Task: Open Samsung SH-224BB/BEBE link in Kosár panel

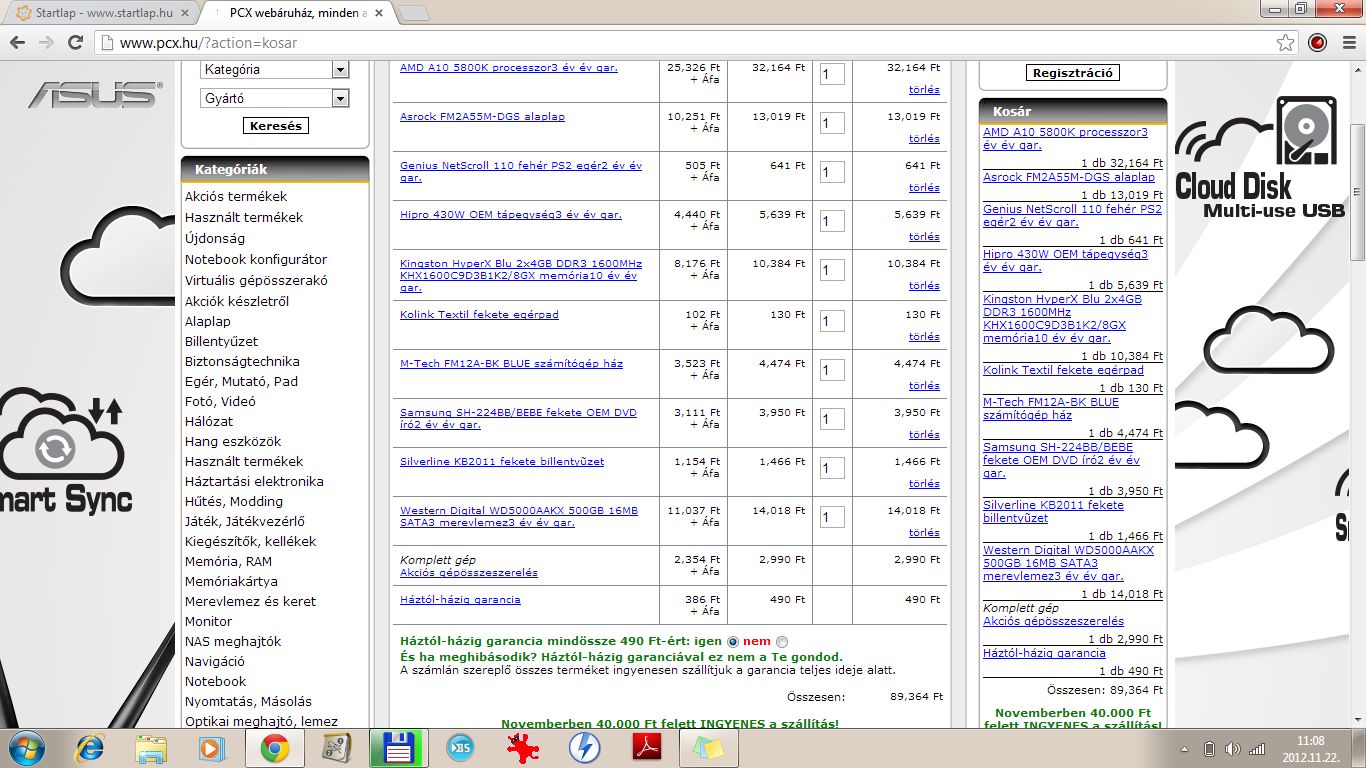Action: point(1061,460)
